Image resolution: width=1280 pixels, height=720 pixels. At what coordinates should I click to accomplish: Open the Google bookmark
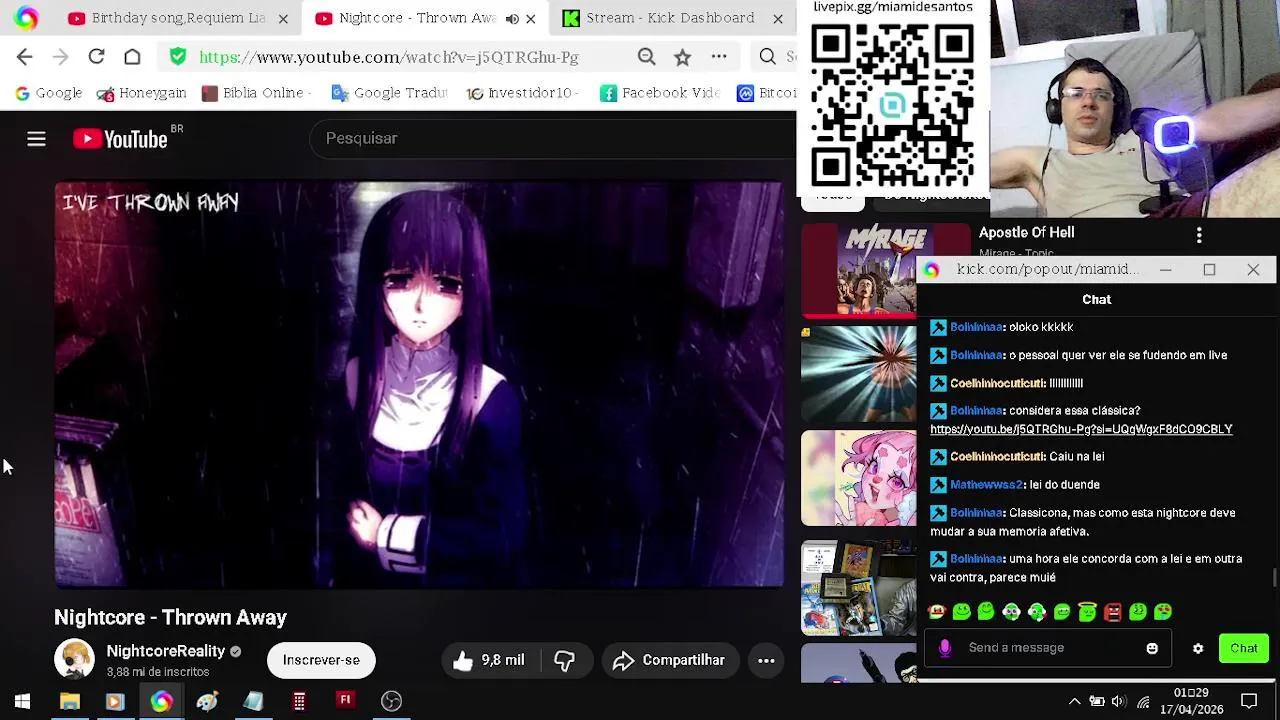(x=49, y=93)
